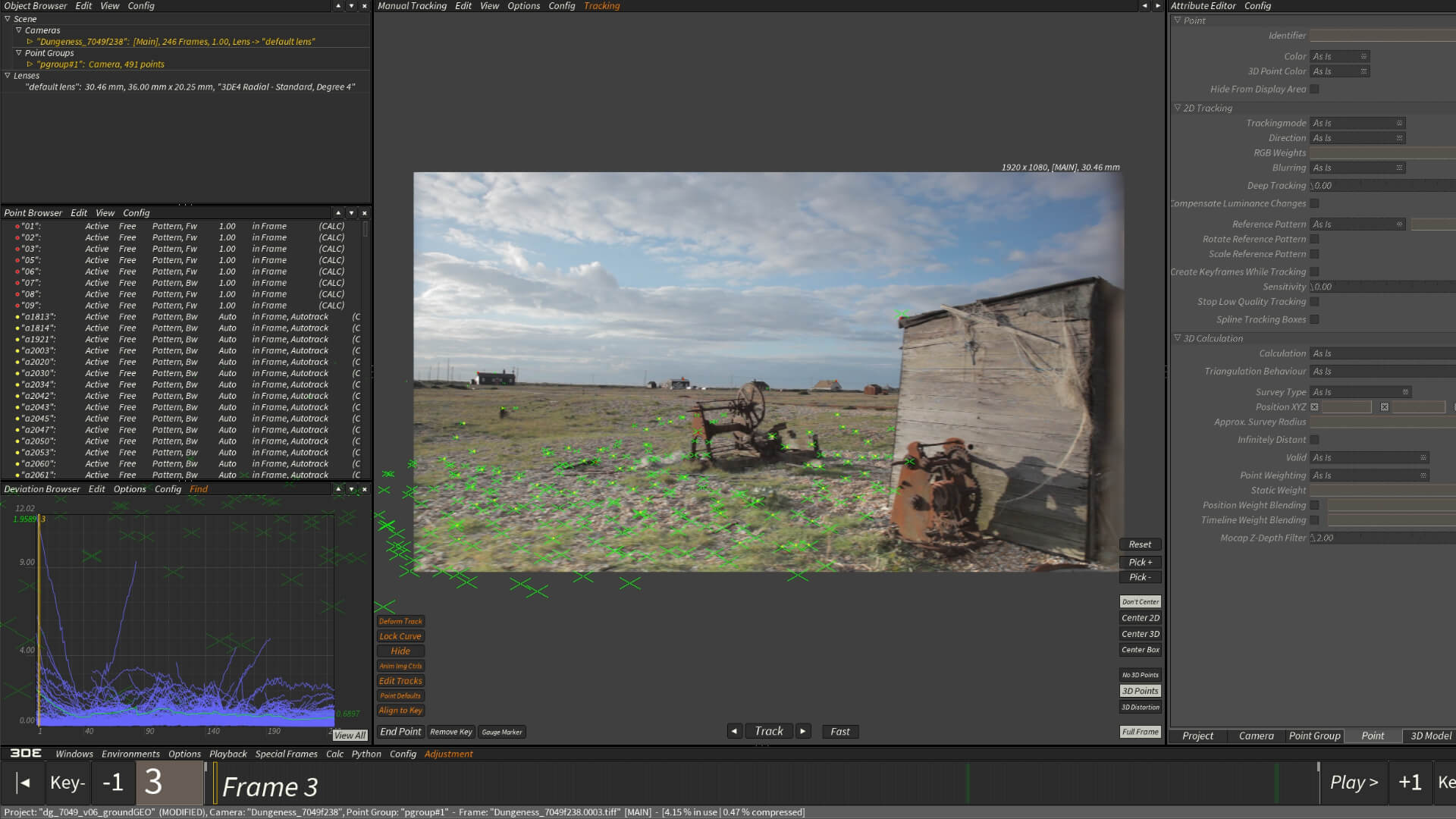Click Manual Tracking panel left arrow
Viewport: 1456px width, 819px height.
coord(1144,6)
